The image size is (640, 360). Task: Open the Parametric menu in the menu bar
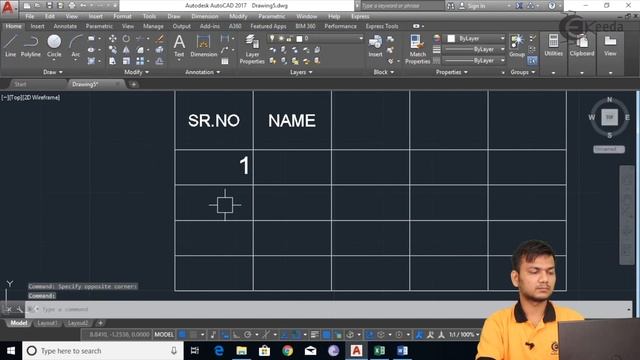pos(271,16)
